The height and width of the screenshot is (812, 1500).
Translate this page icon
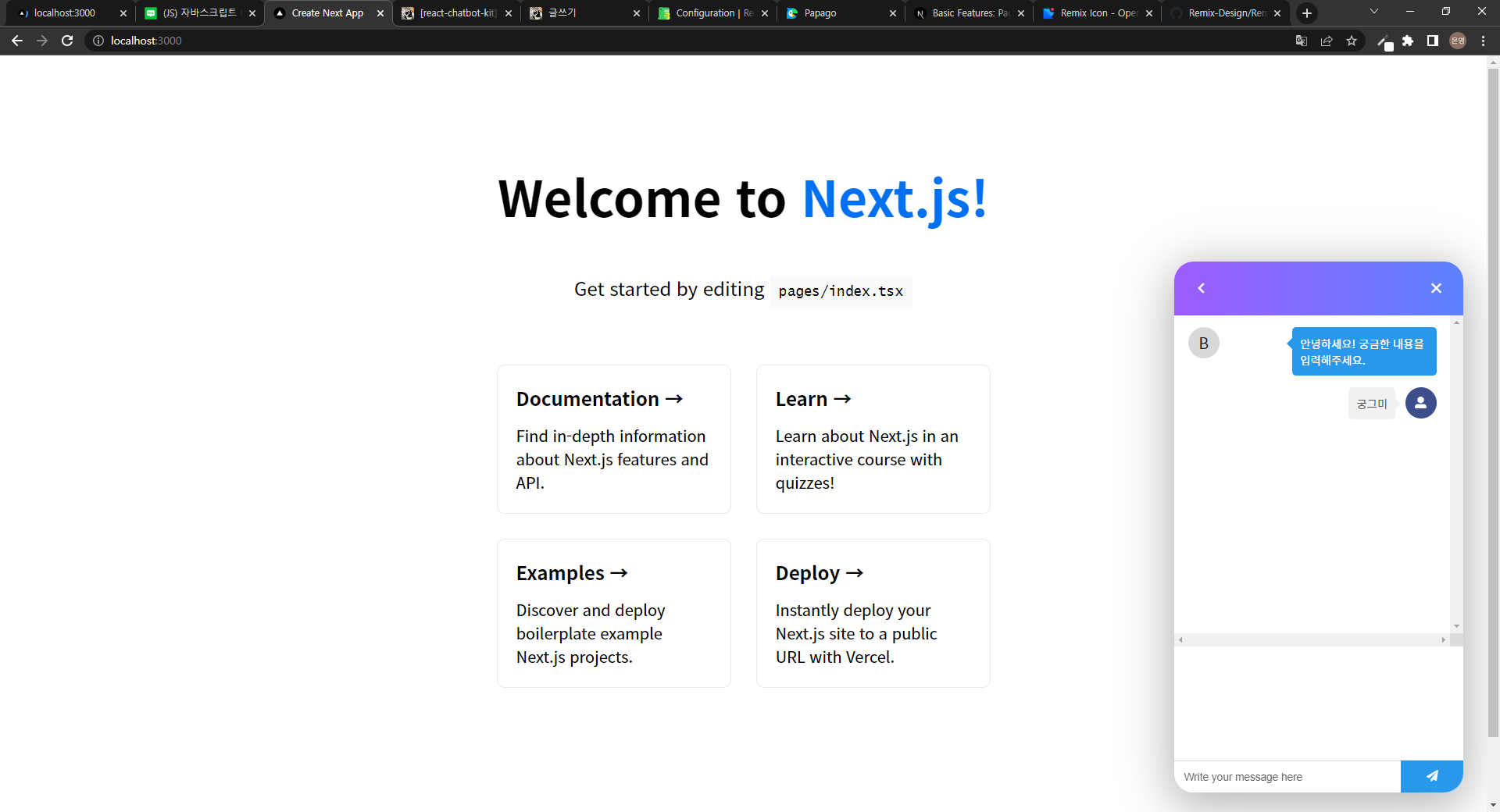pos(1302,41)
